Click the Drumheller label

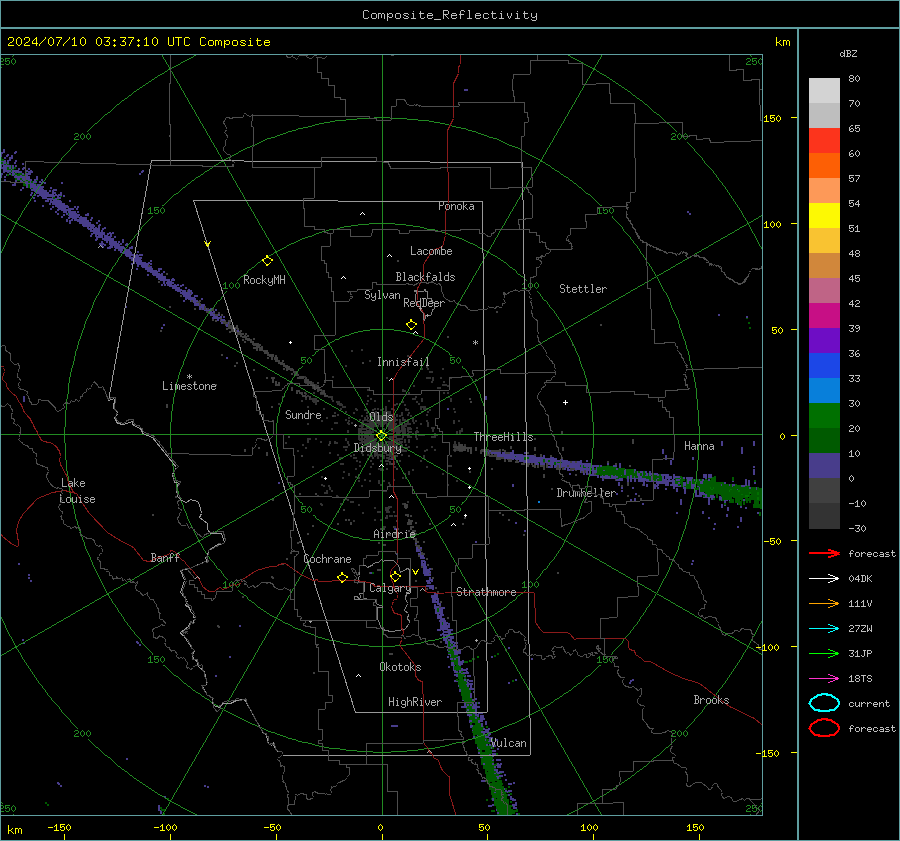click(x=587, y=493)
